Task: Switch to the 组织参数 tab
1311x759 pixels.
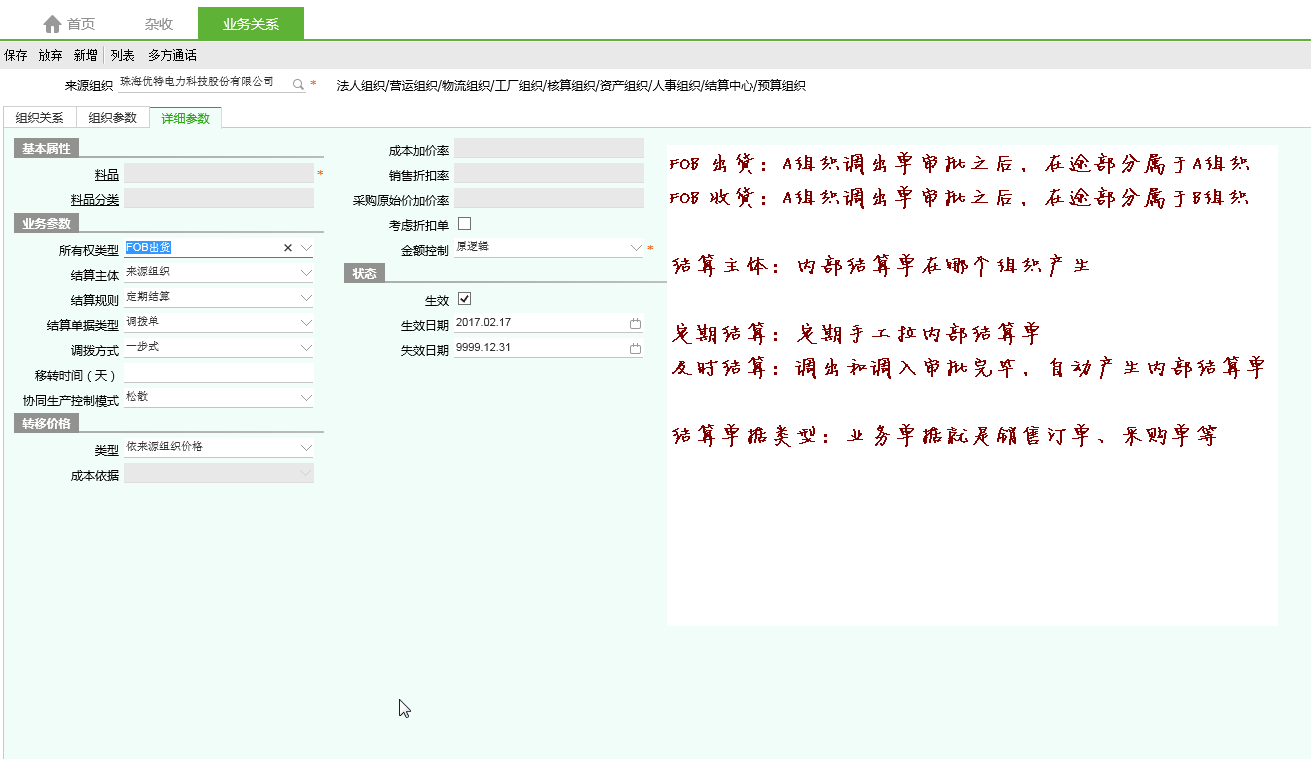Action: pyautogui.click(x=112, y=118)
